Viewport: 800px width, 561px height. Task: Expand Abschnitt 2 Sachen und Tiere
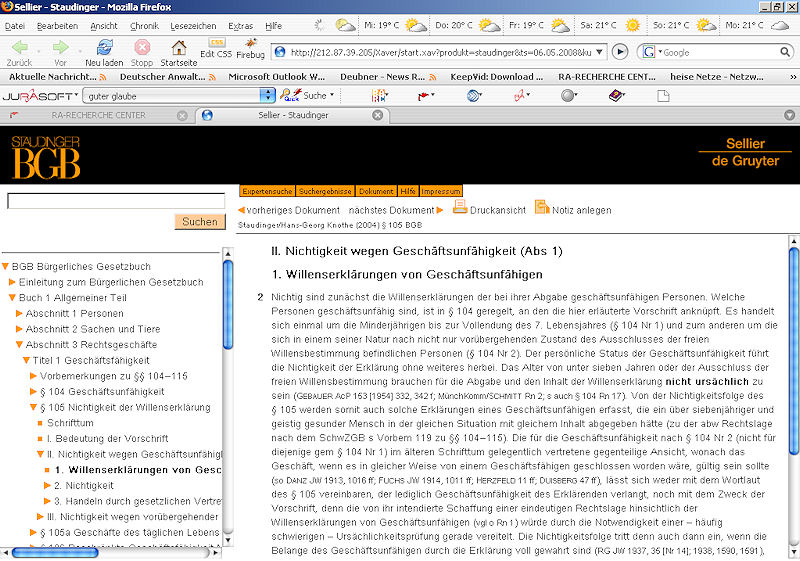click(x=20, y=329)
